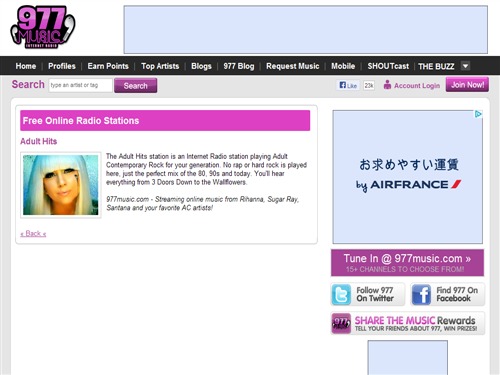Image resolution: width=500 pixels, height=375 pixels.
Task: Follow the « Back « link
Action: [33, 233]
